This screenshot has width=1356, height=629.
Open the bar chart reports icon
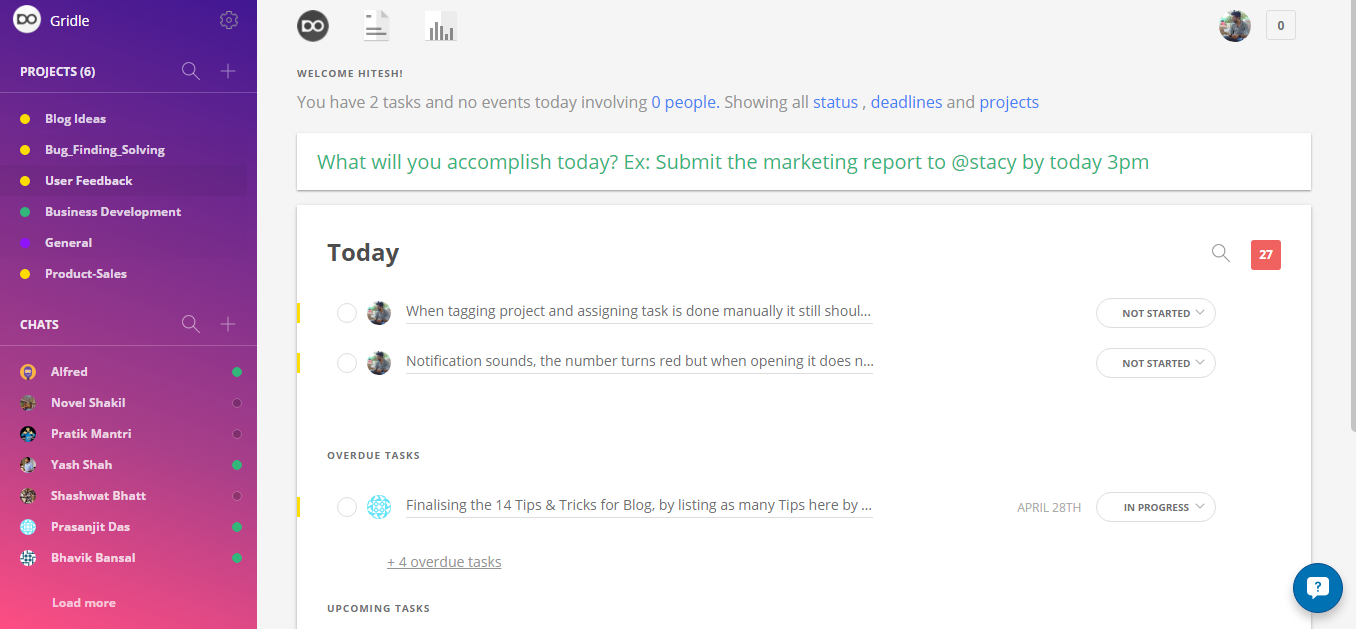pyautogui.click(x=440, y=26)
